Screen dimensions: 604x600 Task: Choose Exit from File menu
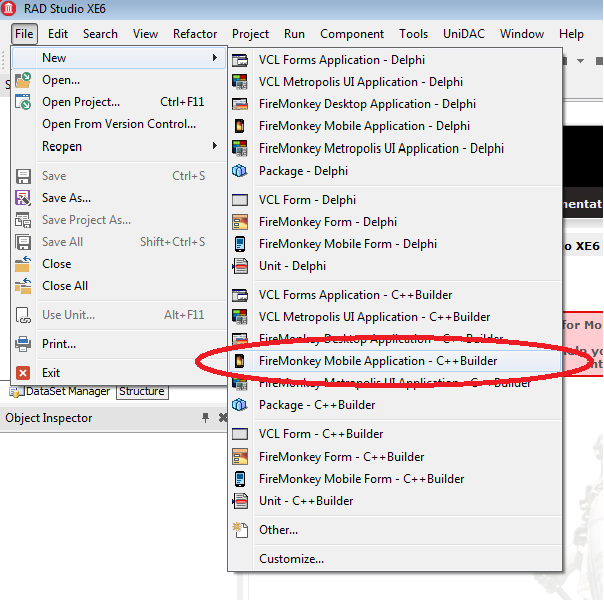119,373
